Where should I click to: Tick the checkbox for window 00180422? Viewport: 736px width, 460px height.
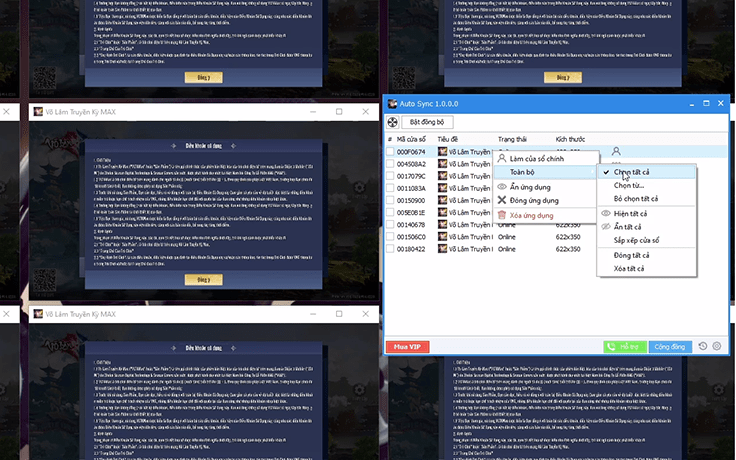[390, 249]
